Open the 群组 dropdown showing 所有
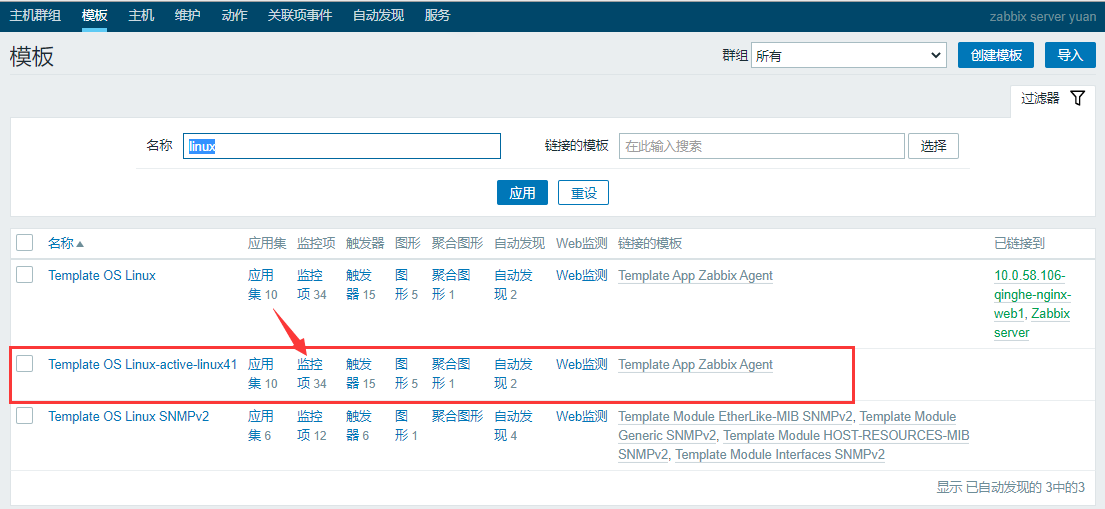The image size is (1105, 509). 848,56
